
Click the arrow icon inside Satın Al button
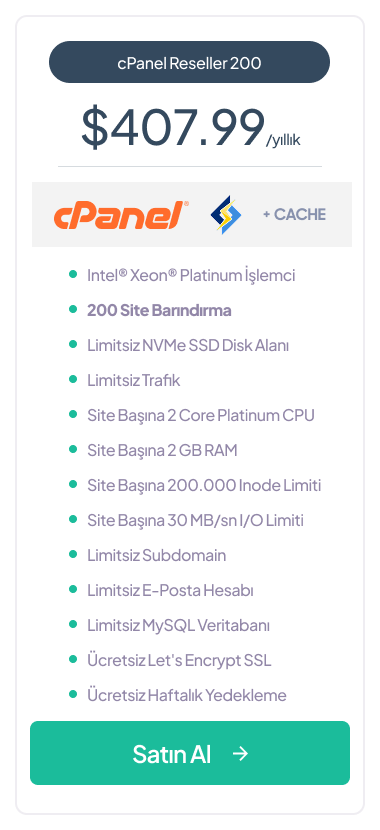[240, 753]
